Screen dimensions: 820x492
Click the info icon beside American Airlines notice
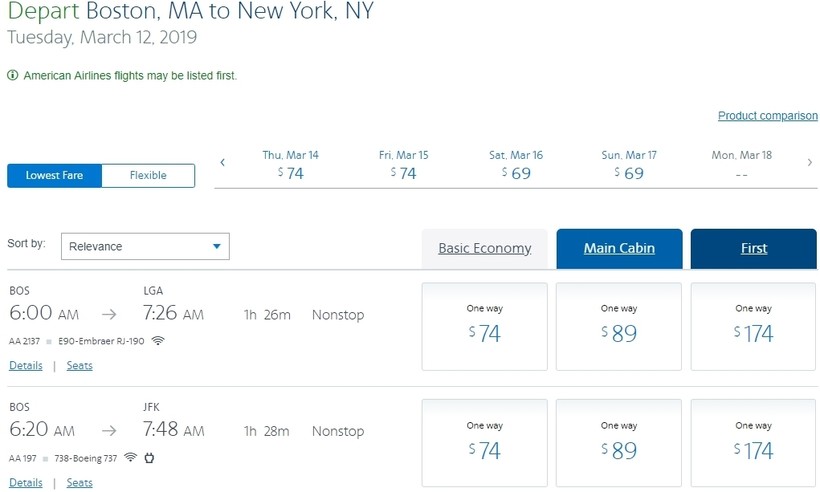pos(13,75)
